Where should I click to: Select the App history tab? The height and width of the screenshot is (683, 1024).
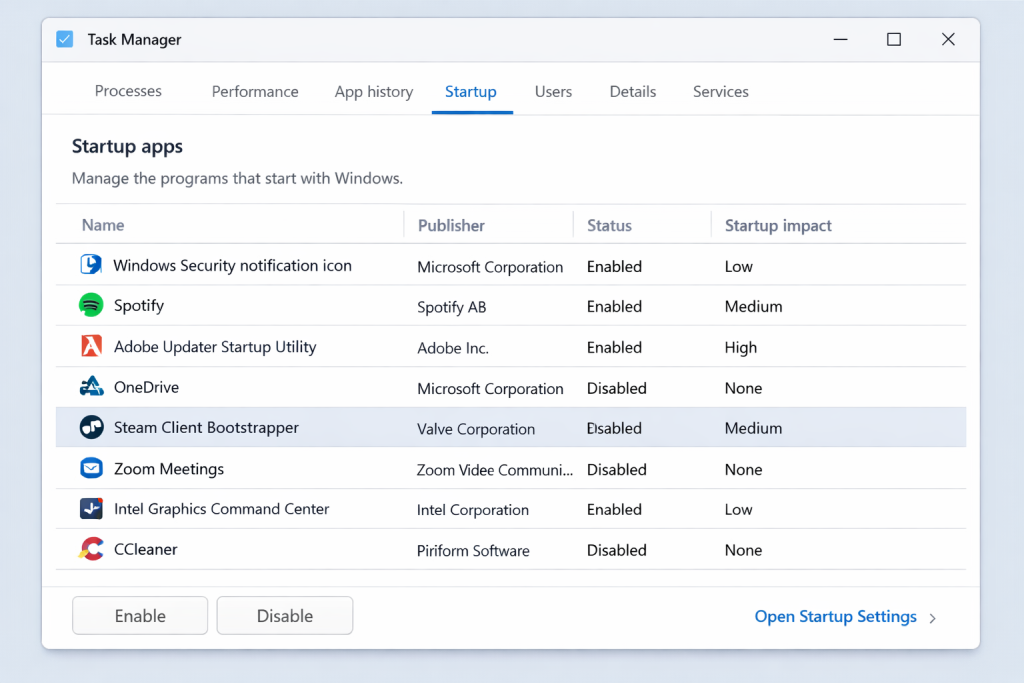coord(373,91)
